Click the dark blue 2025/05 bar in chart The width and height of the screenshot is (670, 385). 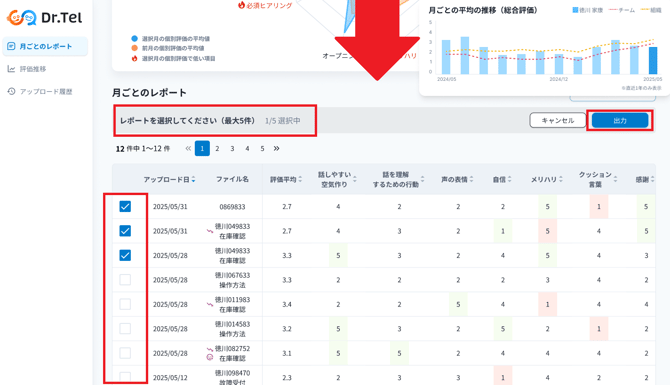tap(653, 60)
